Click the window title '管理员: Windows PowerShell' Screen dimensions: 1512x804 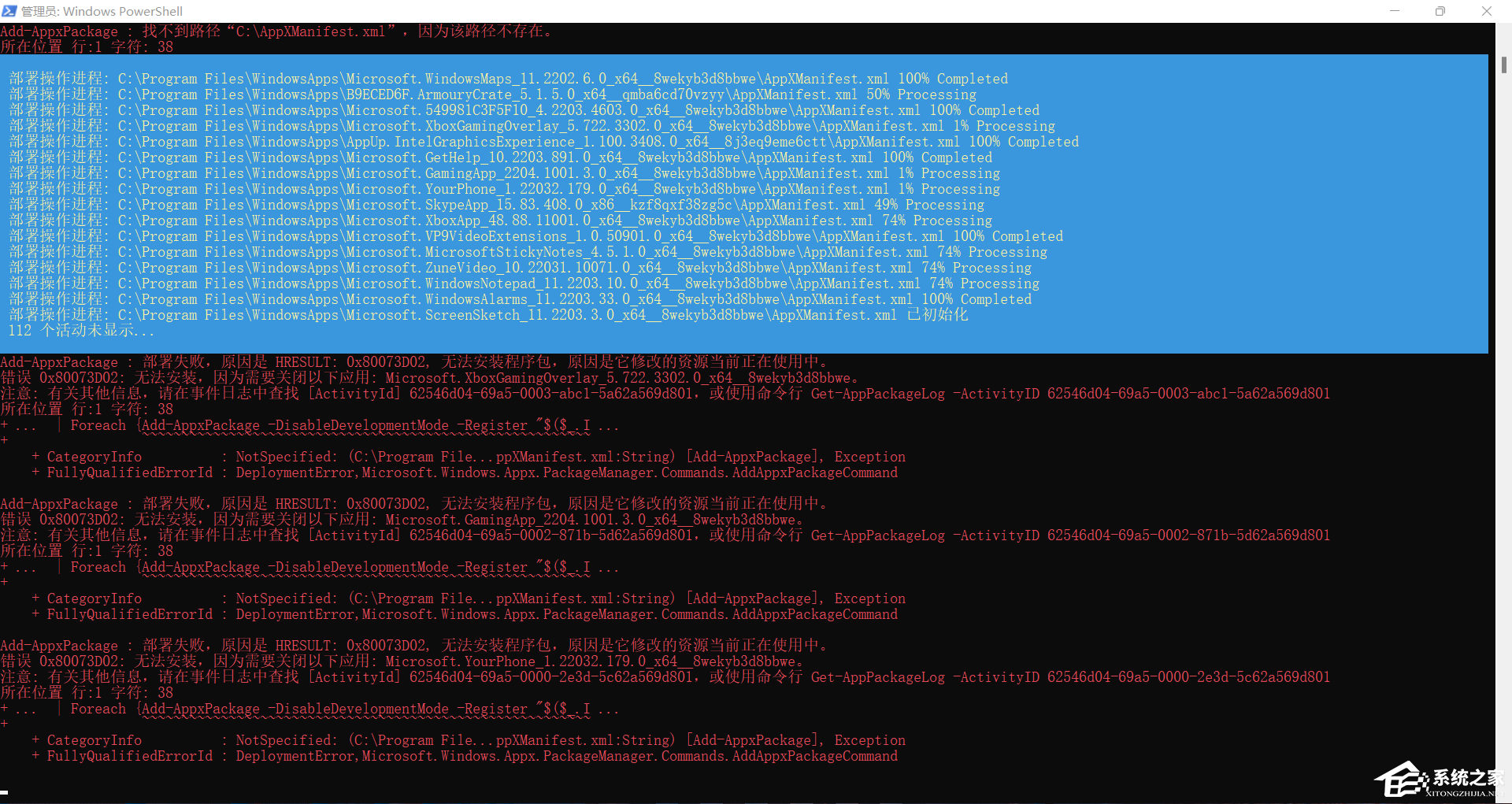[102, 11]
